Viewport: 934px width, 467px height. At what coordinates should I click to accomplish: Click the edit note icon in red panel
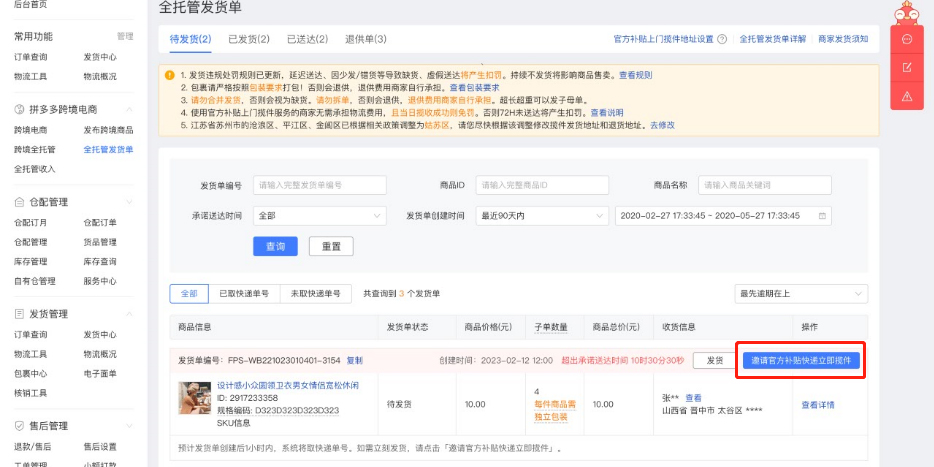(907, 67)
